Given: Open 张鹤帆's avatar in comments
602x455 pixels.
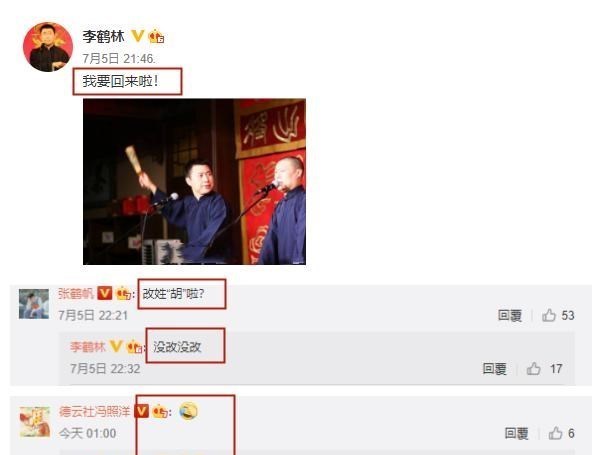Looking at the screenshot, I should tap(34, 304).
